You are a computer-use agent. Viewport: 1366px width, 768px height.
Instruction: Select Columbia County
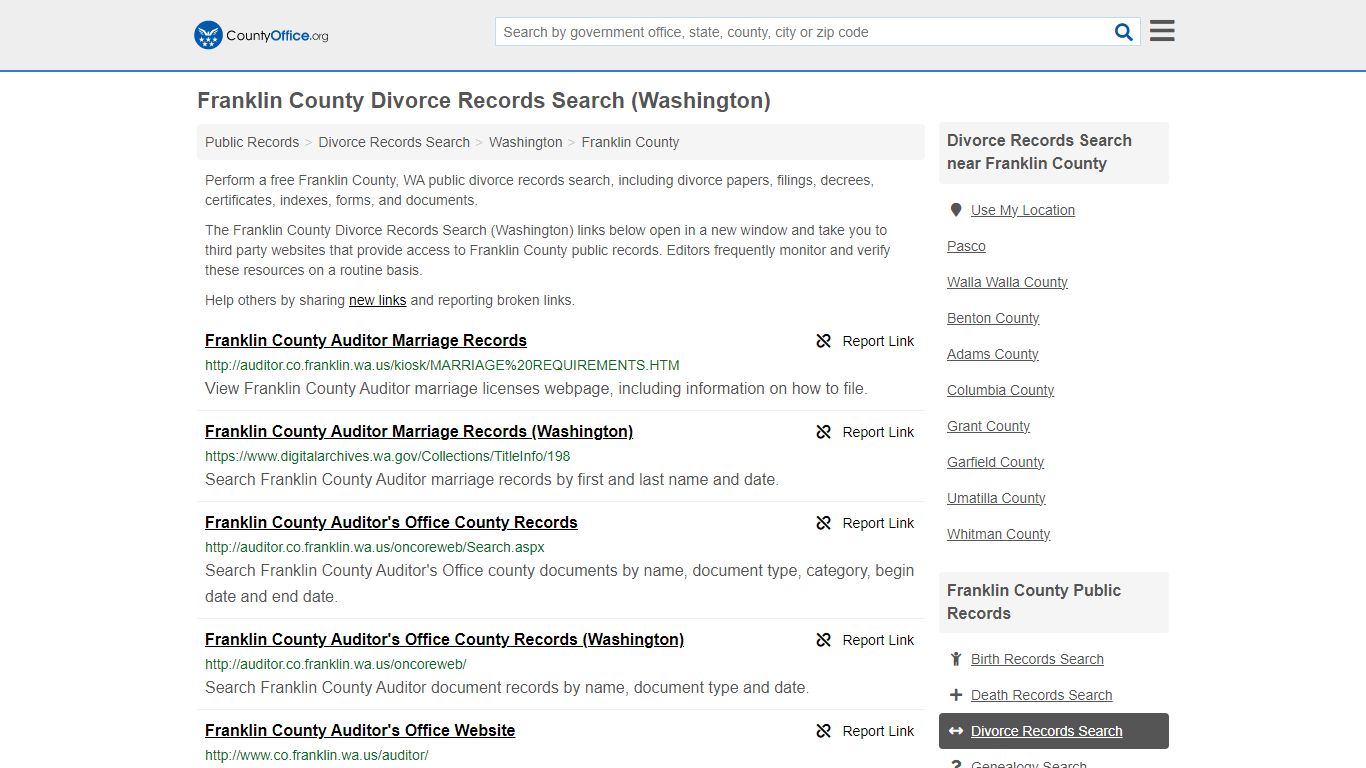(x=1000, y=390)
